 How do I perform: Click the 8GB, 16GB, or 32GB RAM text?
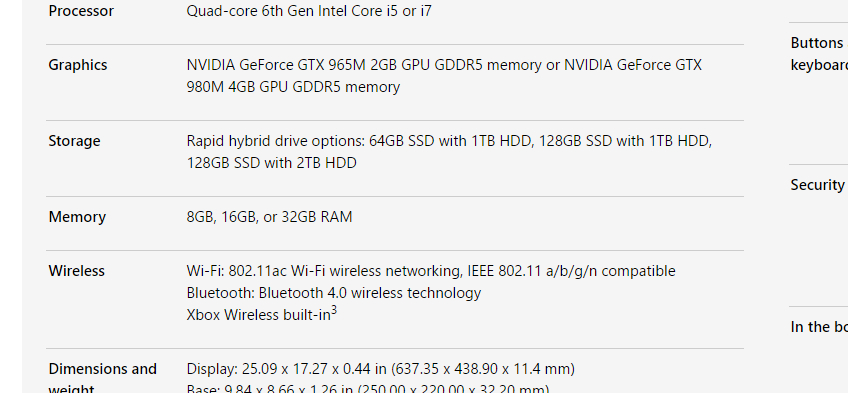click(269, 217)
